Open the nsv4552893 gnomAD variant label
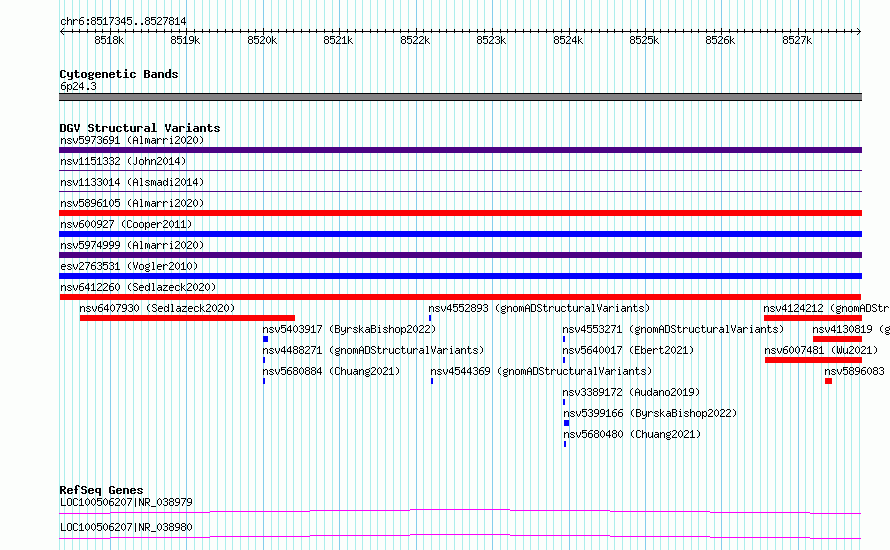The image size is (890, 550). click(539, 308)
